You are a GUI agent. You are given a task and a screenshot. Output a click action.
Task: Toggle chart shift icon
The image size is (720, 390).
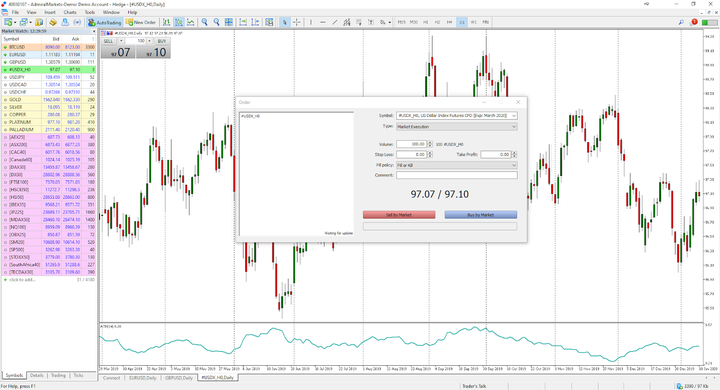tap(255, 22)
